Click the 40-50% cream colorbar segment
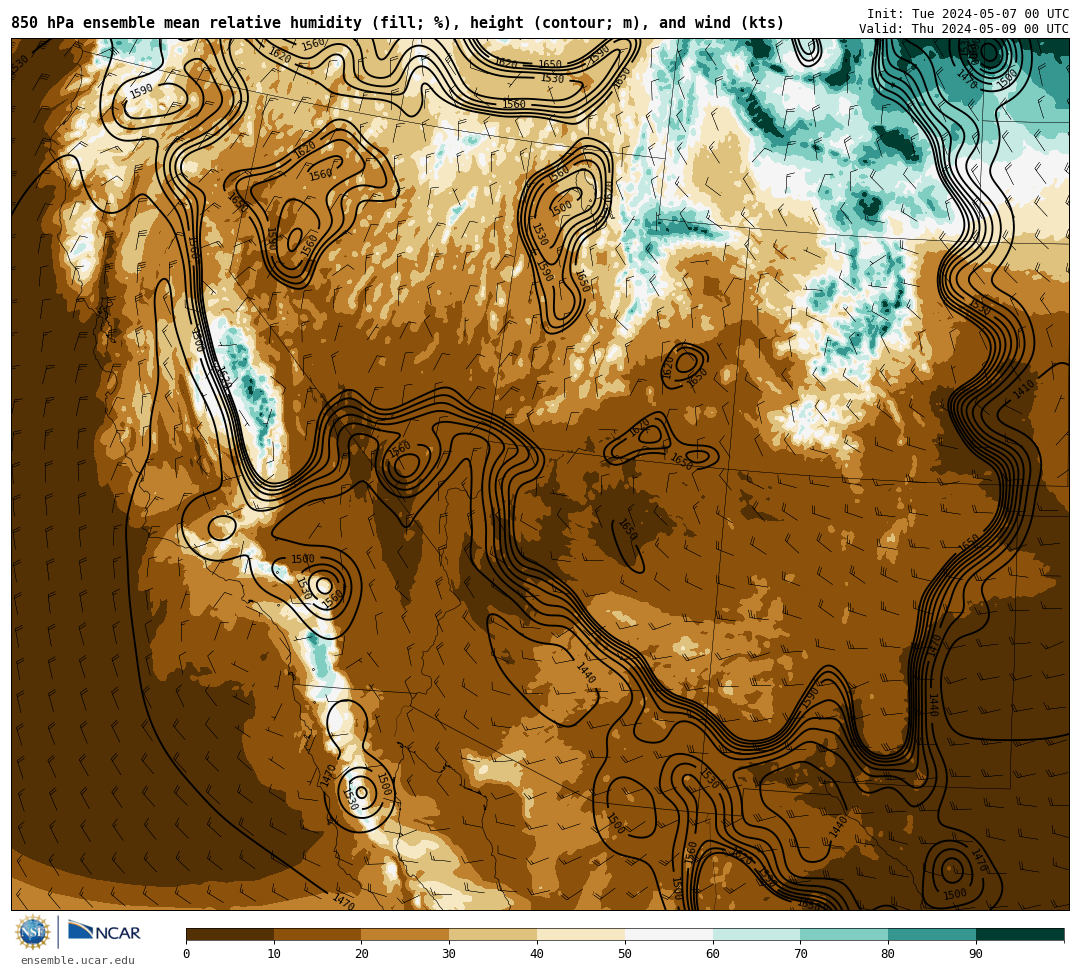The width and height of the screenshot is (1080, 973). [x=581, y=934]
